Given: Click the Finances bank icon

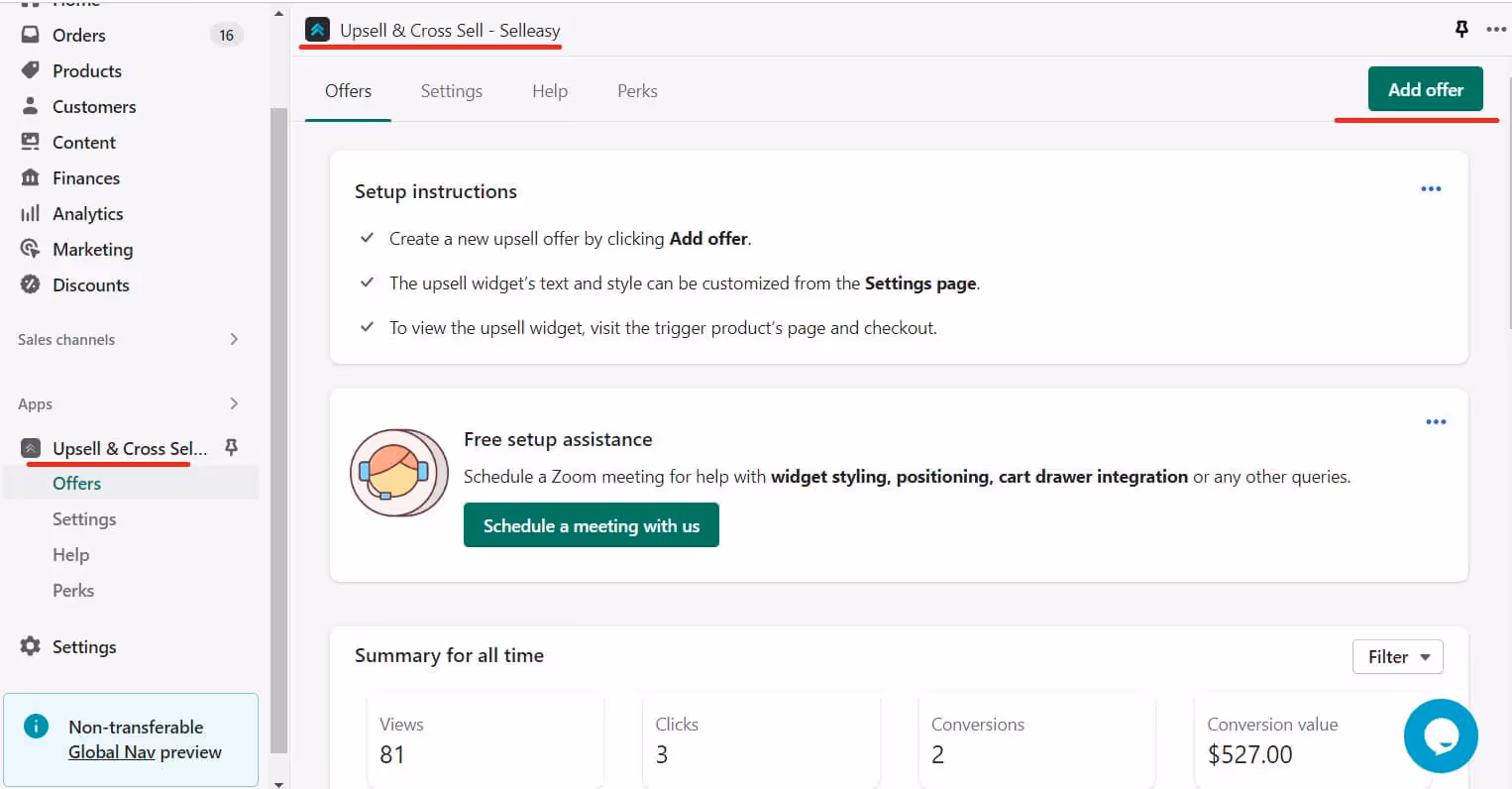Looking at the screenshot, I should click(31, 177).
